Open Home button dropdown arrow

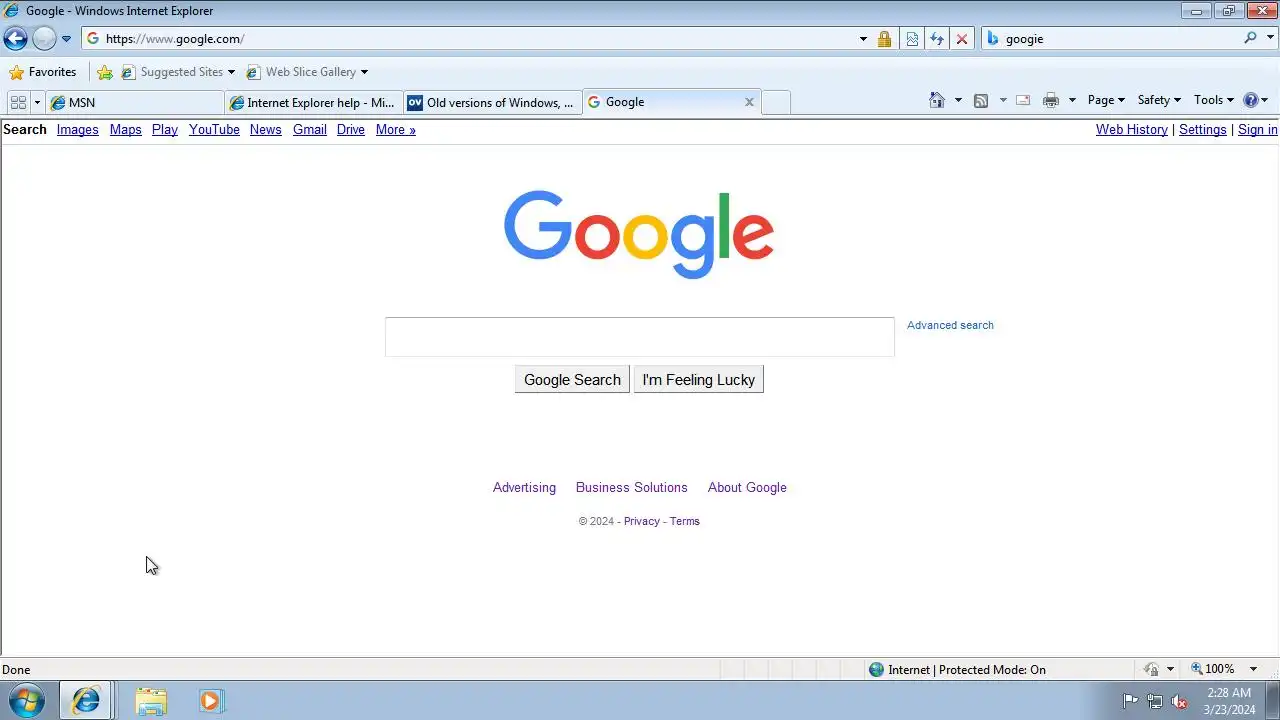coord(958,100)
